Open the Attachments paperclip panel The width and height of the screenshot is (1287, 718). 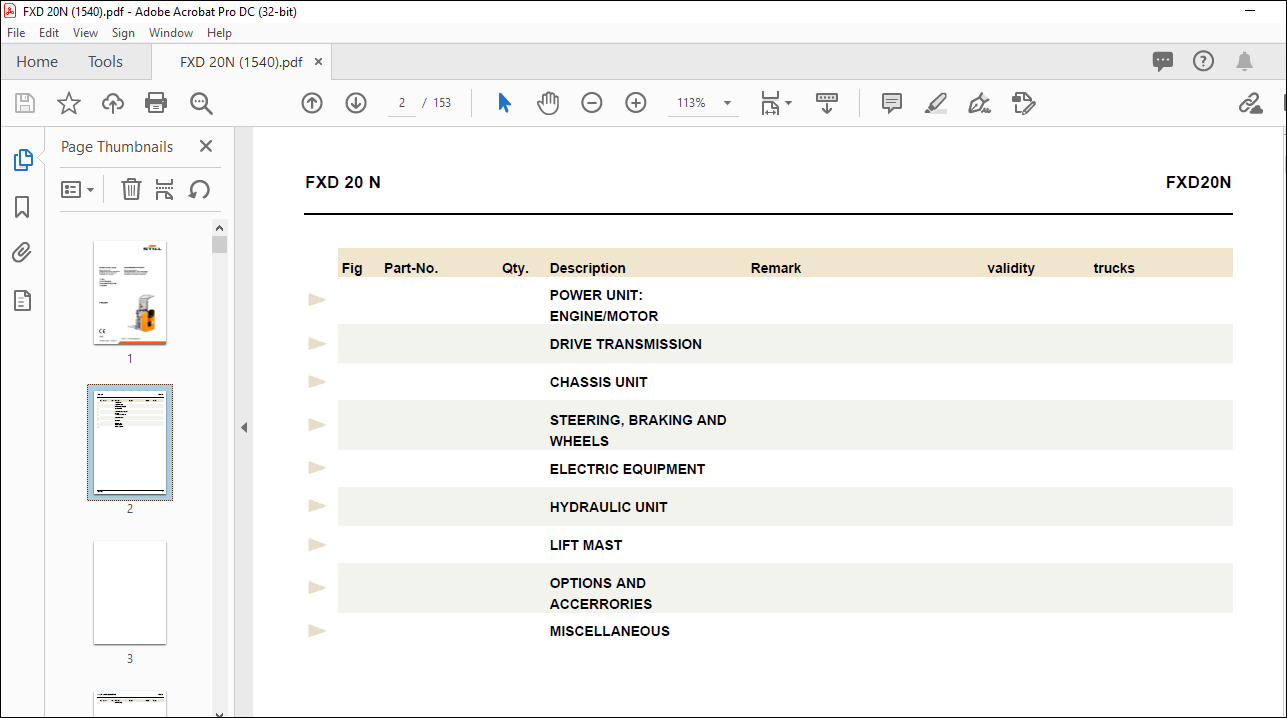[x=22, y=253]
